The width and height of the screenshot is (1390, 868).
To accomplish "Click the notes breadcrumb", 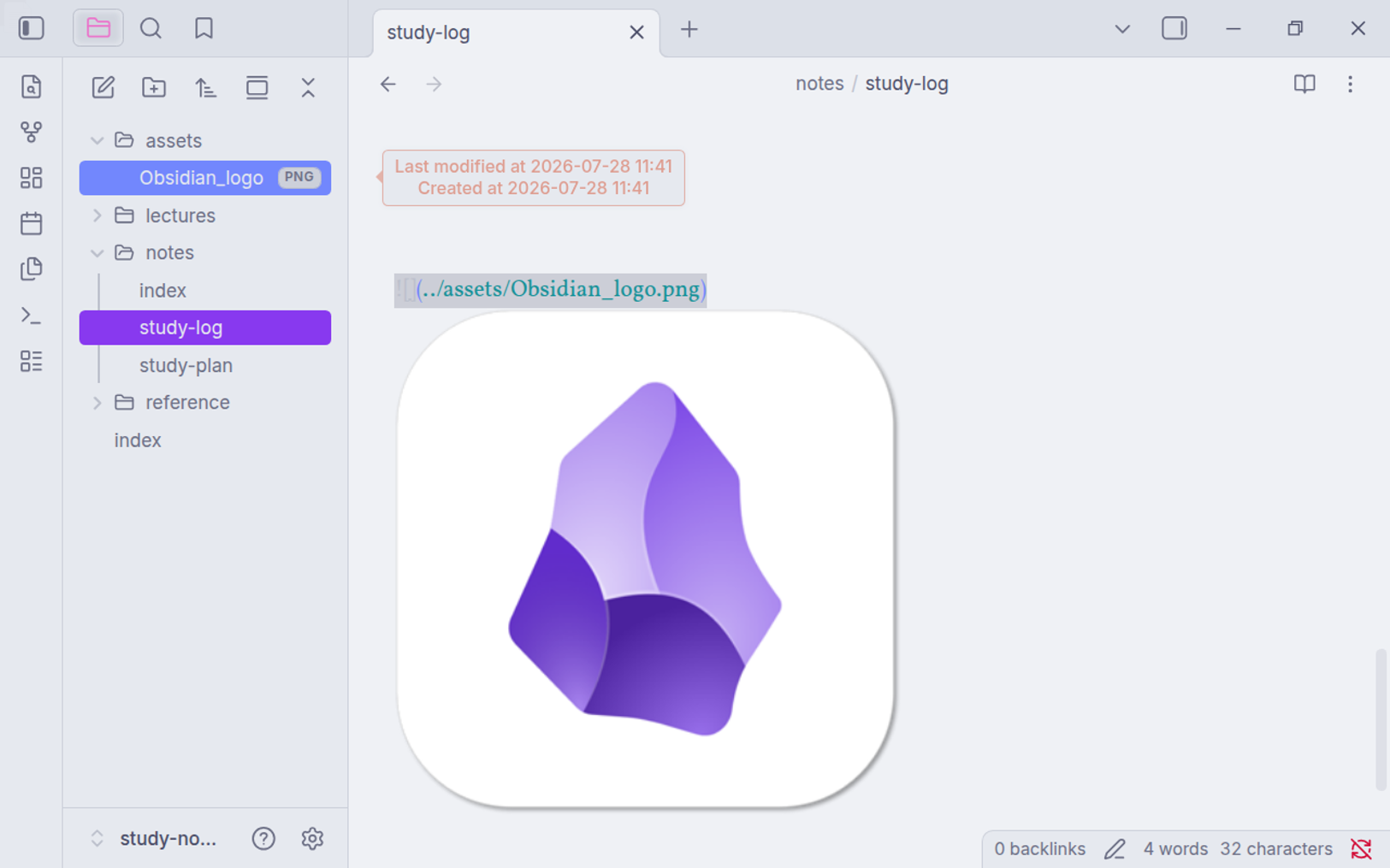I will coord(819,84).
